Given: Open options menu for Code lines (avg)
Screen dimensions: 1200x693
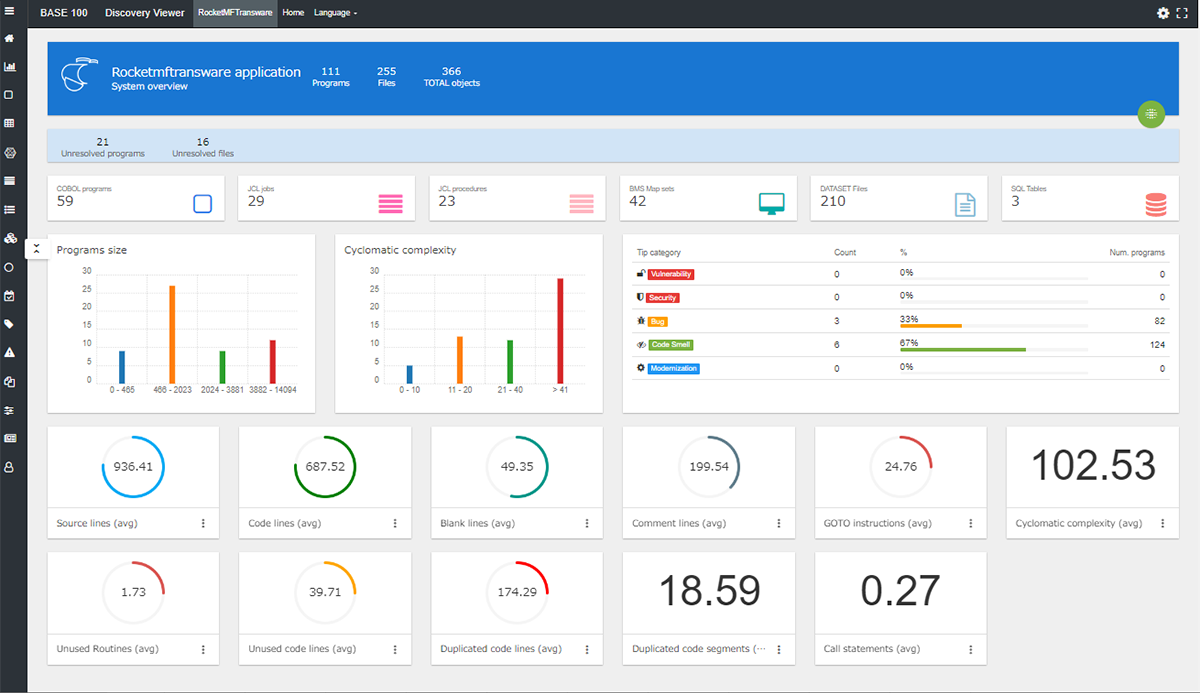Looking at the screenshot, I should 395,523.
